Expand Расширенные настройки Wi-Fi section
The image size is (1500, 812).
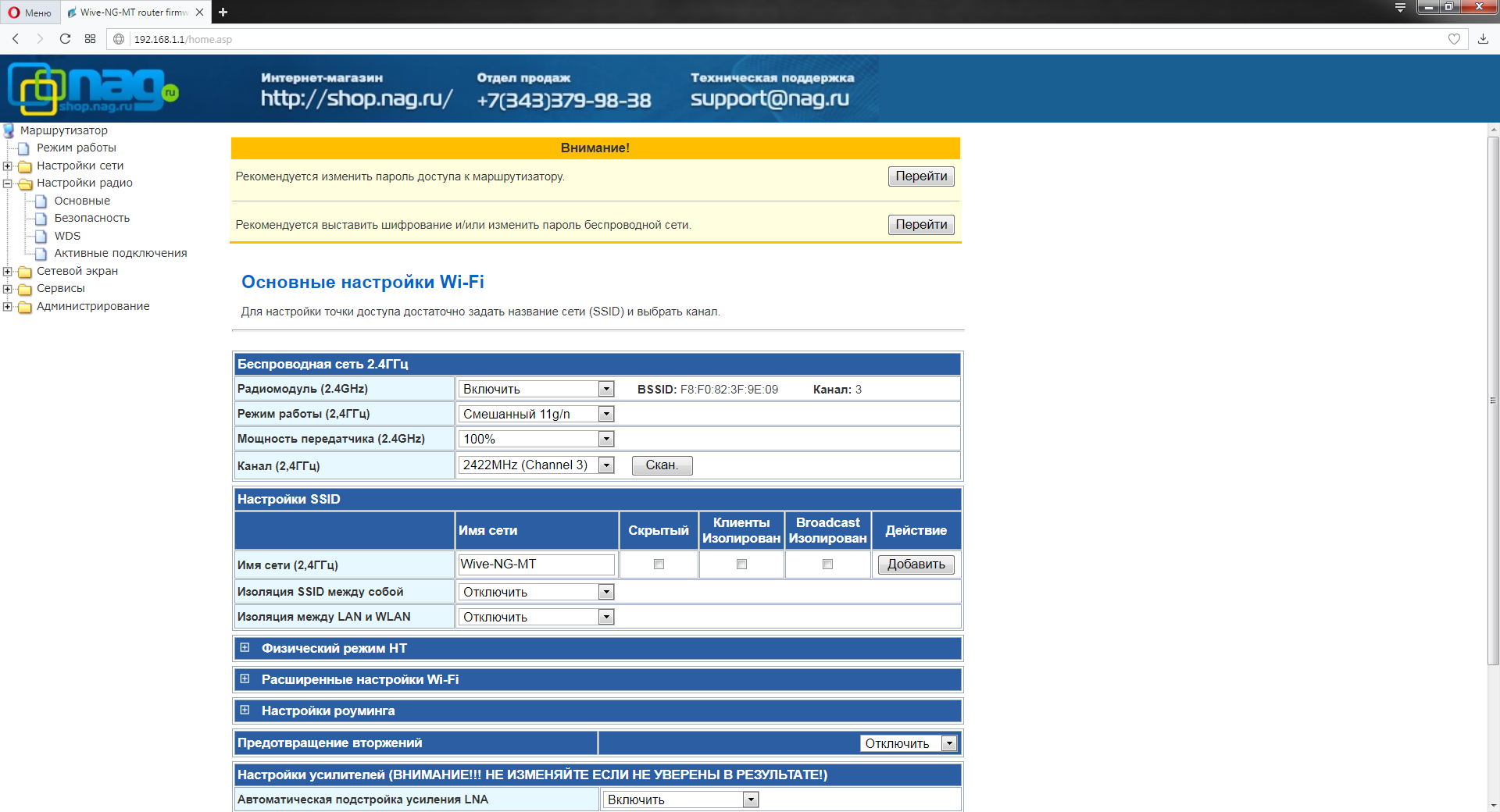(245, 679)
